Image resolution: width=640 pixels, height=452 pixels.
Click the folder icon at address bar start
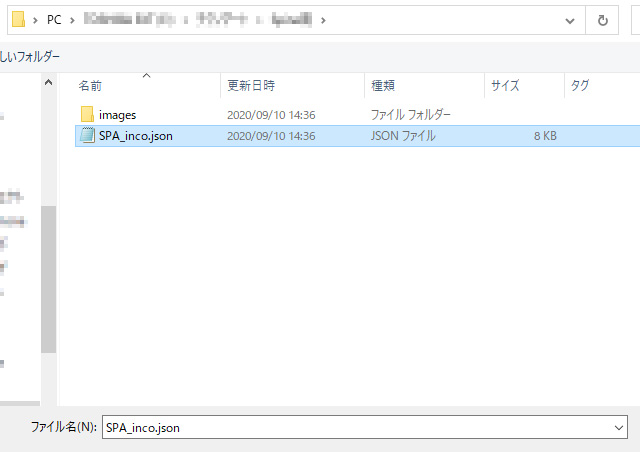pos(16,20)
